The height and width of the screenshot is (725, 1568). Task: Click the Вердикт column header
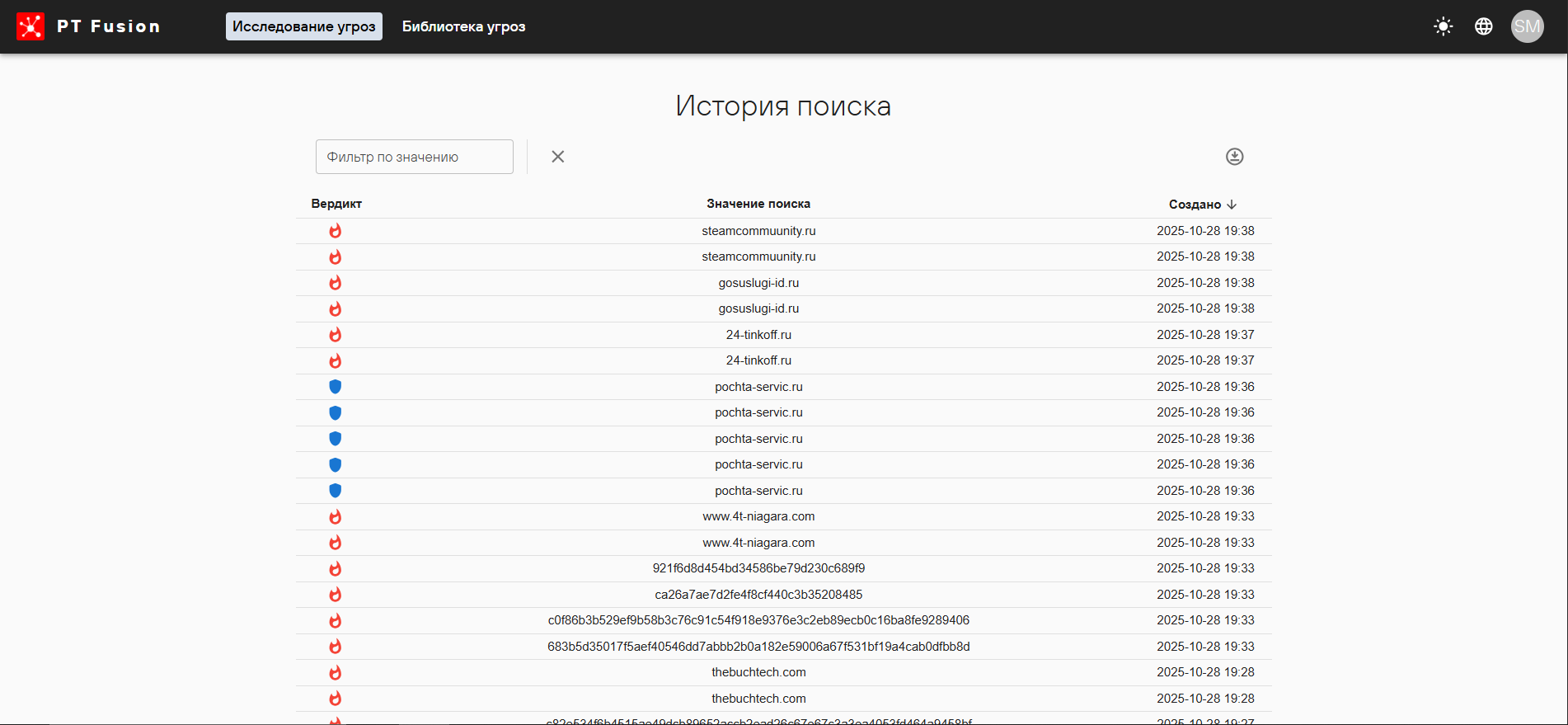click(x=336, y=204)
